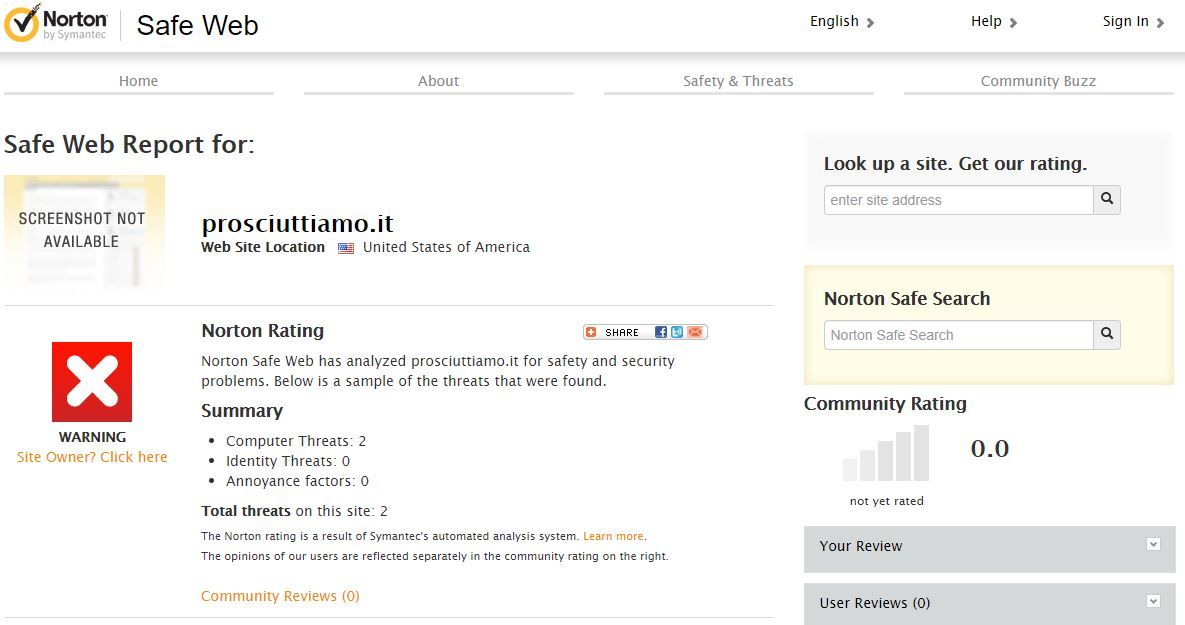The height and width of the screenshot is (625, 1185).
Task: Expand the User Reviews (0) panel
Action: [x=989, y=603]
